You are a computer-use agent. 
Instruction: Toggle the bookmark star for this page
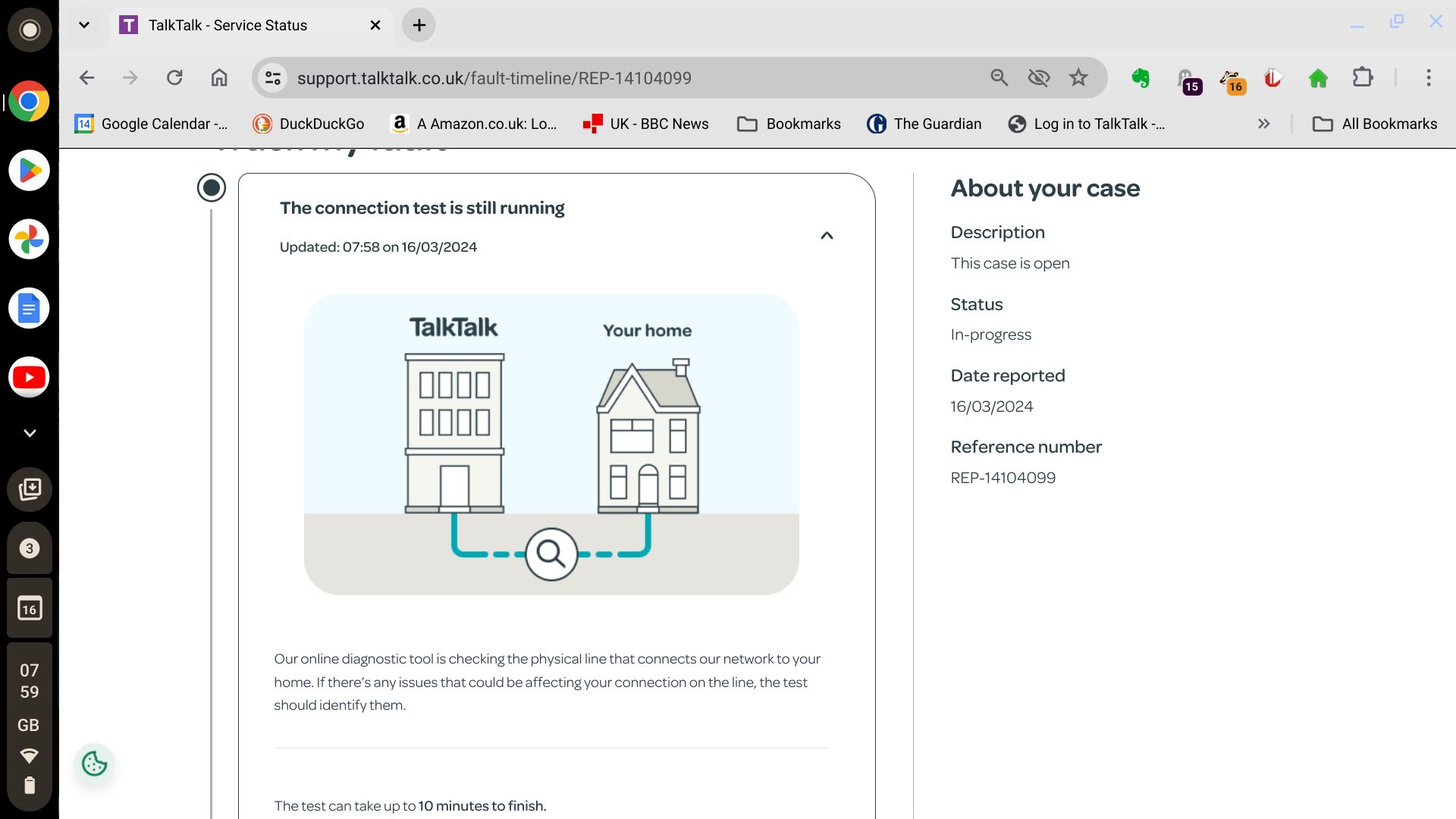point(1078,77)
